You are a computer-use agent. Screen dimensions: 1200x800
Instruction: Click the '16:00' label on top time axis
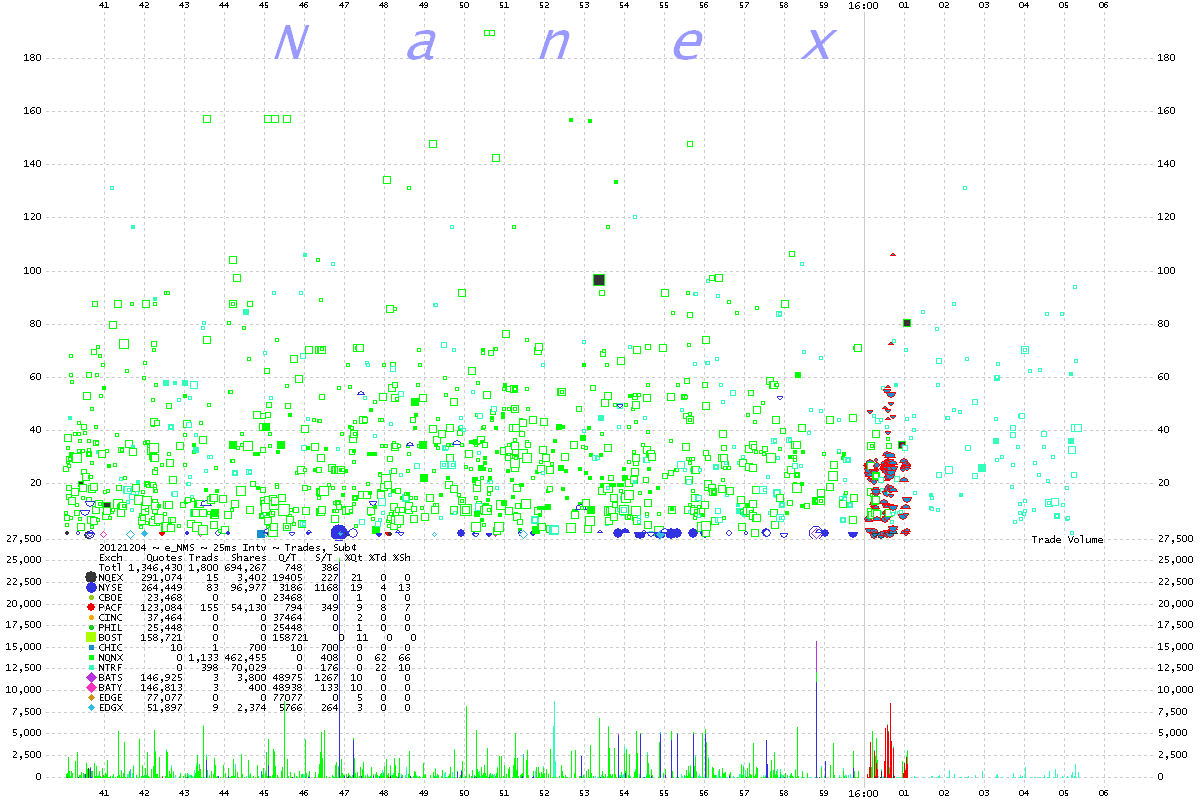[x=863, y=5]
